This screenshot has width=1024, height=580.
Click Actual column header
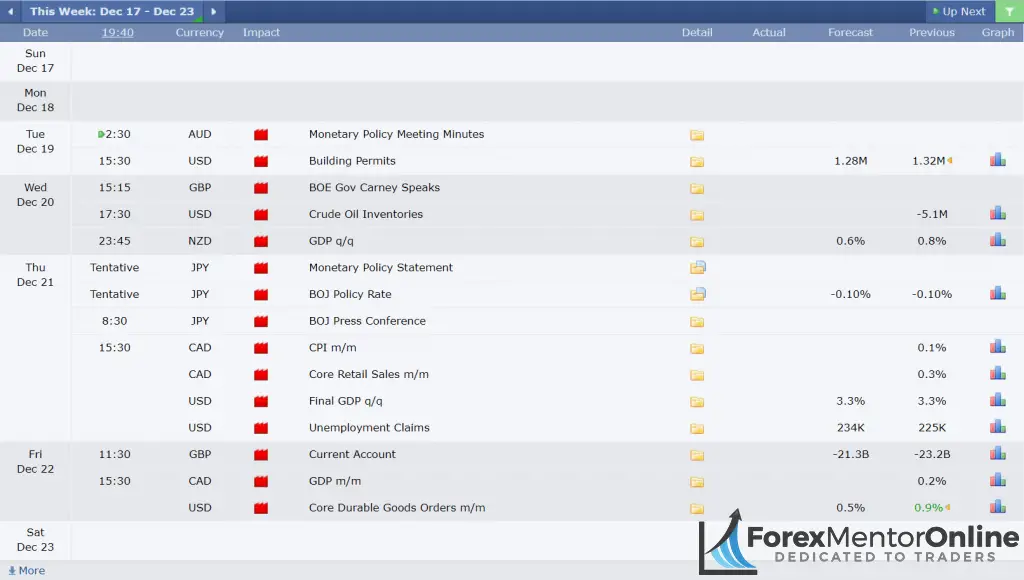coord(769,32)
